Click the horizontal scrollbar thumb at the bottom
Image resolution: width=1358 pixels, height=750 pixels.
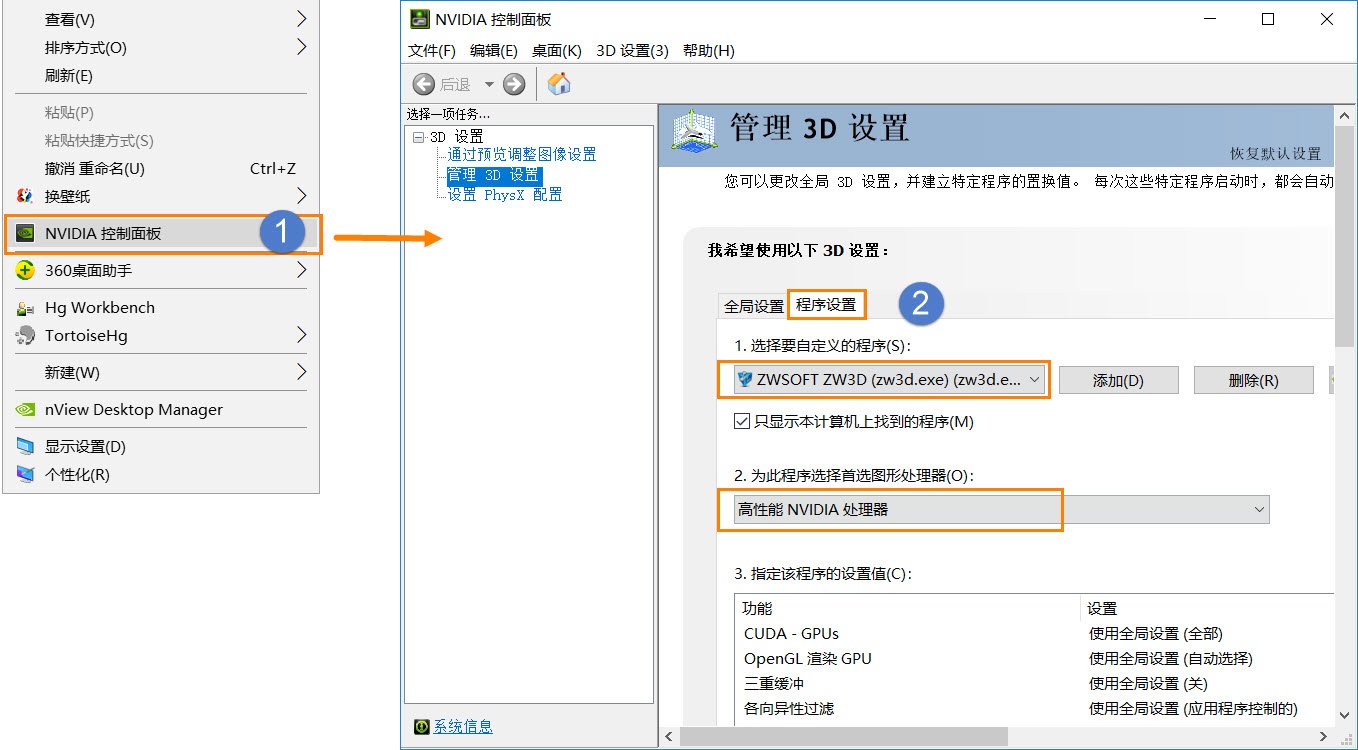pyautogui.click(x=845, y=738)
